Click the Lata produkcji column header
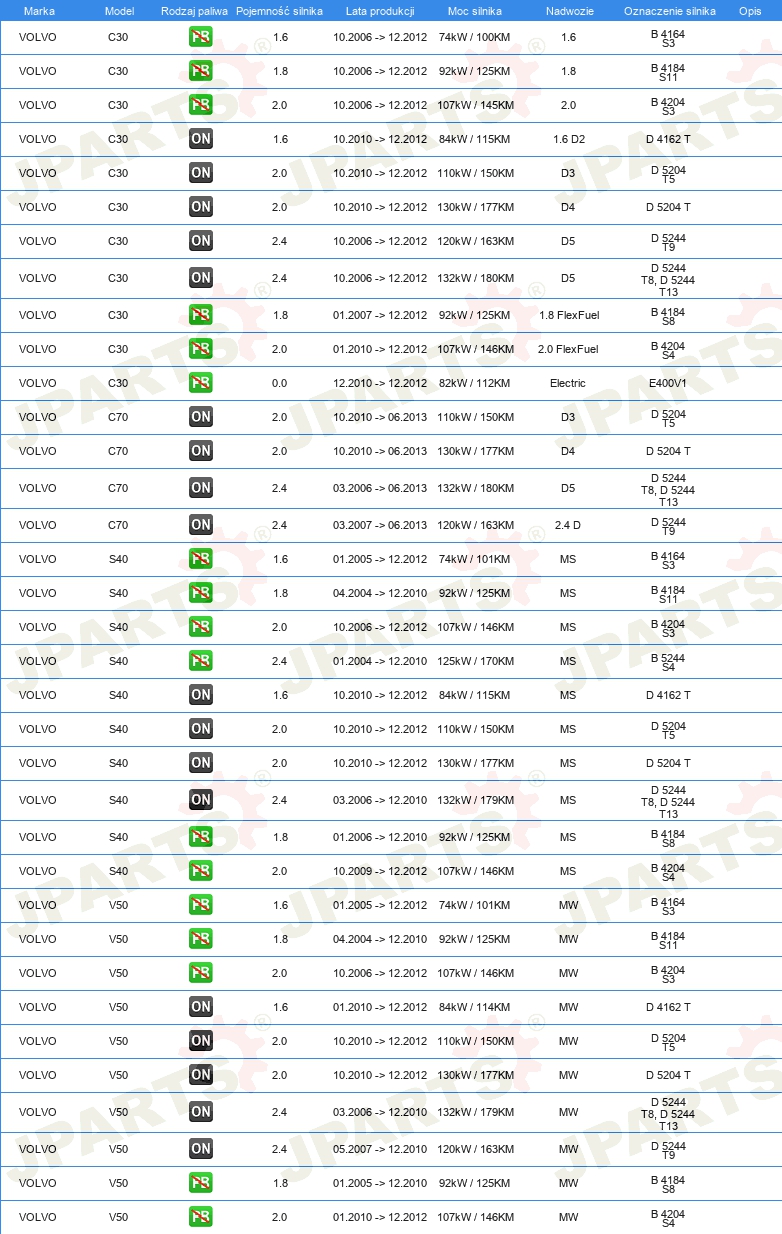Viewport: 782px width, 1234px height. click(380, 10)
